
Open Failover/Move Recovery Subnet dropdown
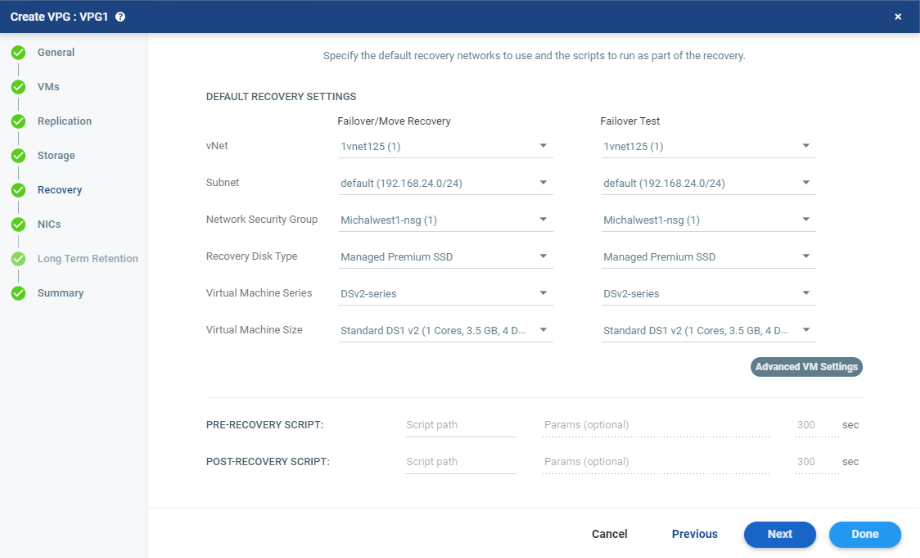(446, 183)
